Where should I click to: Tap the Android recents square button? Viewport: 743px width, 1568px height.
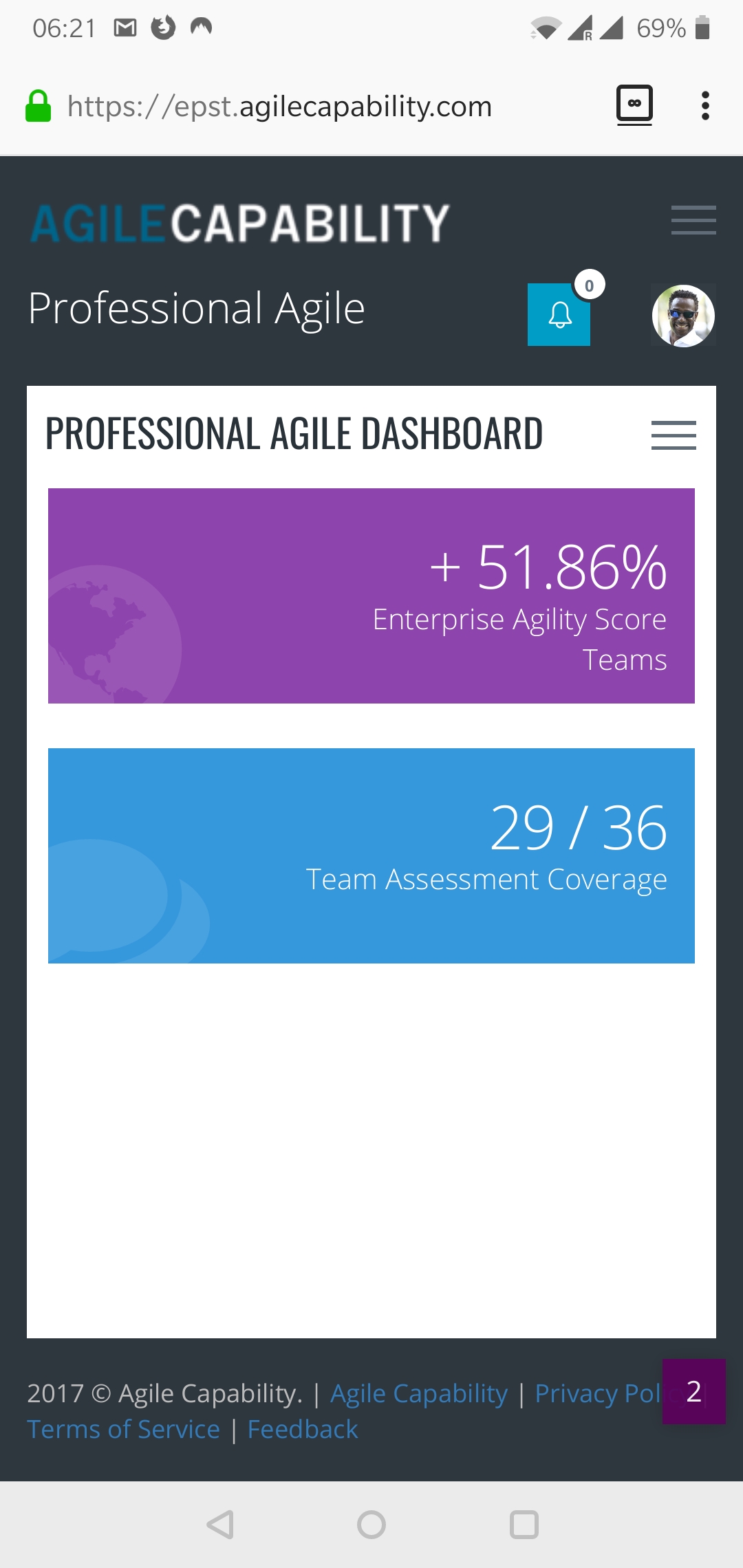pyautogui.click(x=523, y=1521)
